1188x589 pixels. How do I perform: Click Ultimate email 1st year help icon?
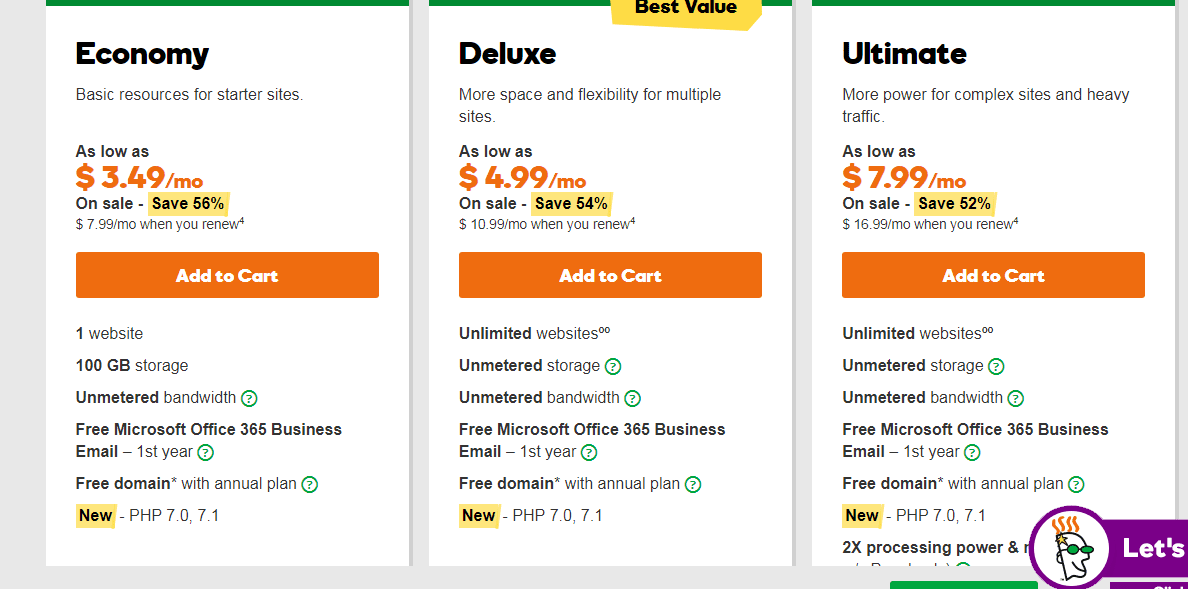pos(972,452)
